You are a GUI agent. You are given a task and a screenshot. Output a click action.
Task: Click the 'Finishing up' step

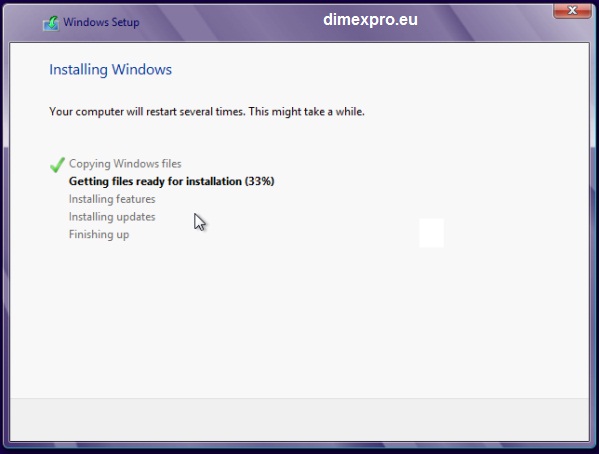tap(99, 234)
